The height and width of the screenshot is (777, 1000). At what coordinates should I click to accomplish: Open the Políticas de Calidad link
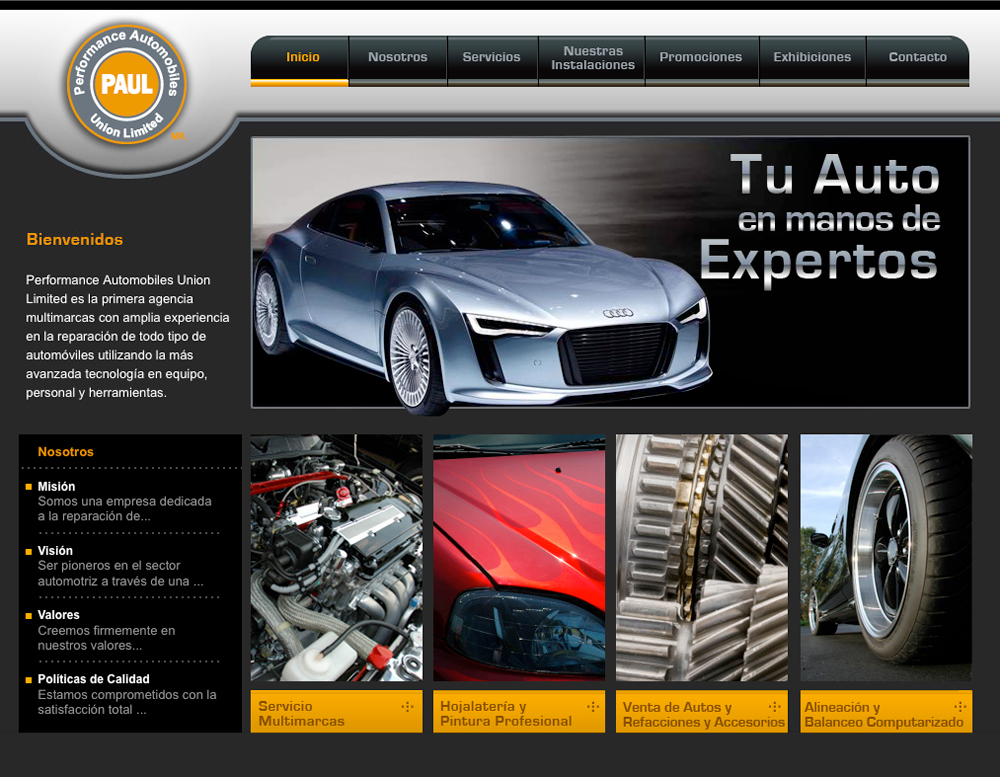(93, 679)
